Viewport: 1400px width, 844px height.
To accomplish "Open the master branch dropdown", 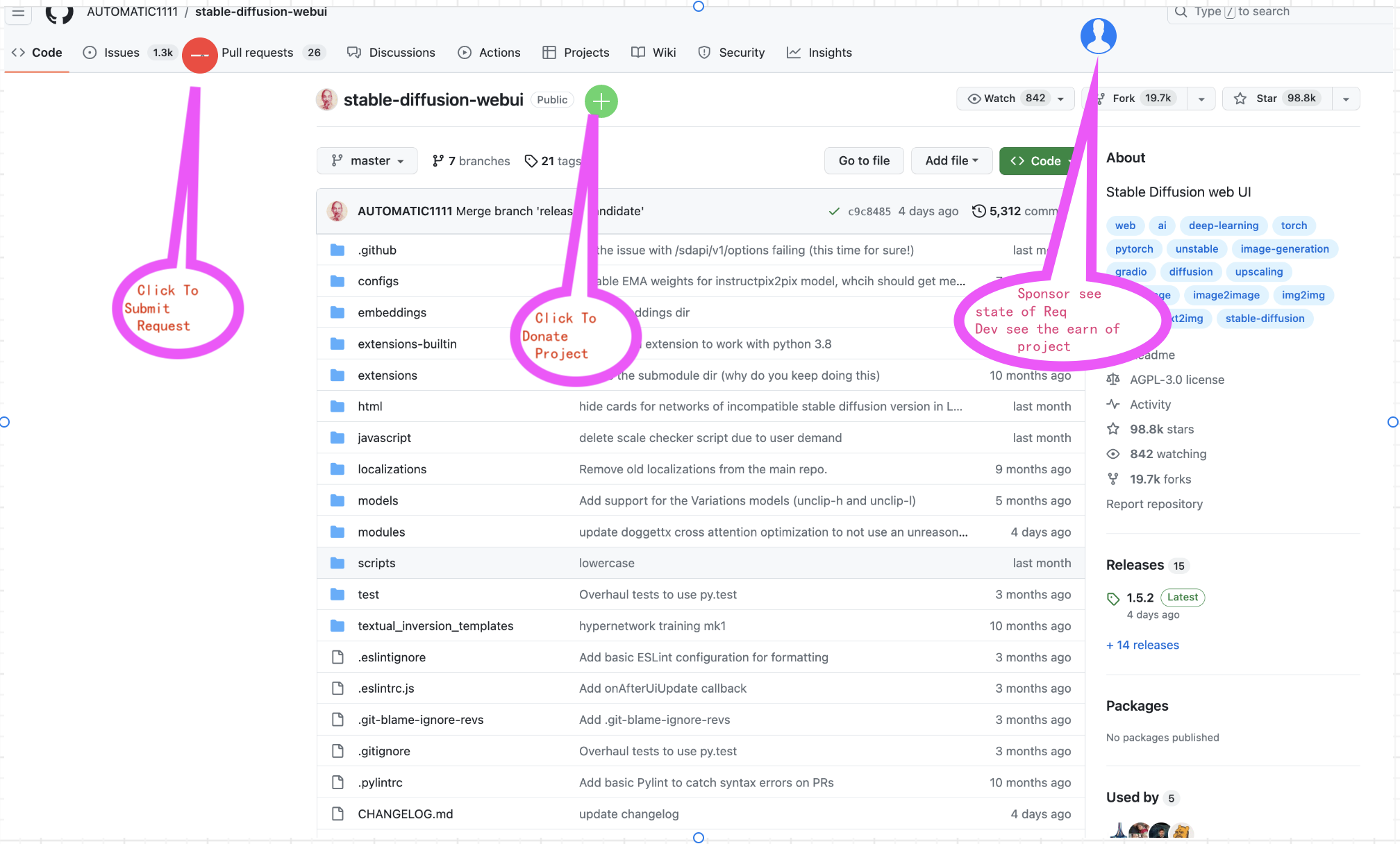I will click(367, 160).
